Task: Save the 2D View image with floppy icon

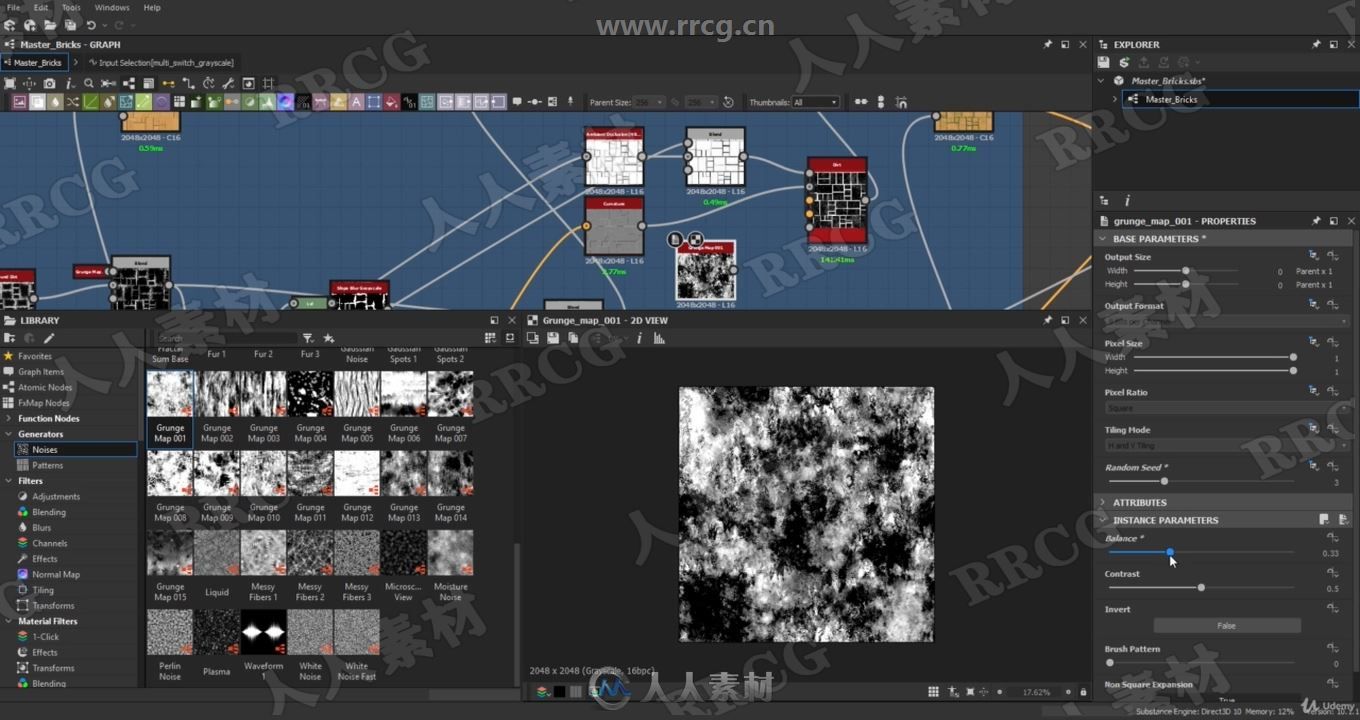Action: (553, 338)
